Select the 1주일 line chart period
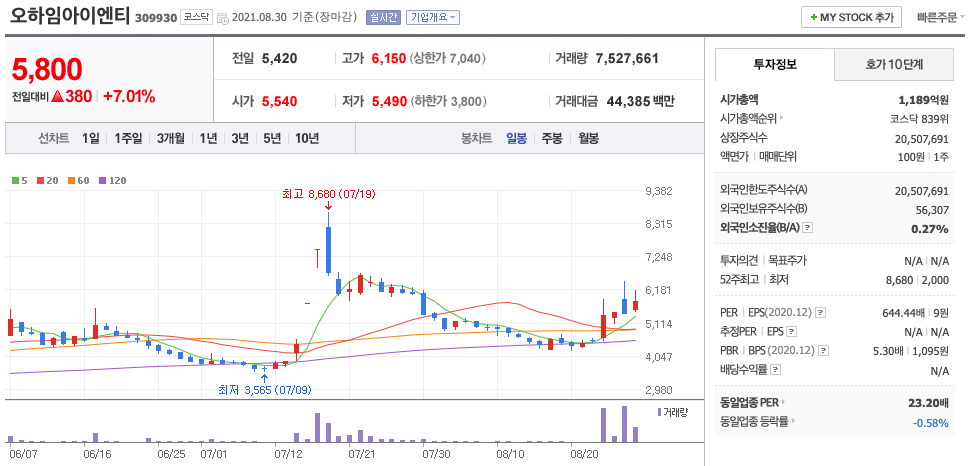Viewport: 973px width, 466px height. [128, 138]
